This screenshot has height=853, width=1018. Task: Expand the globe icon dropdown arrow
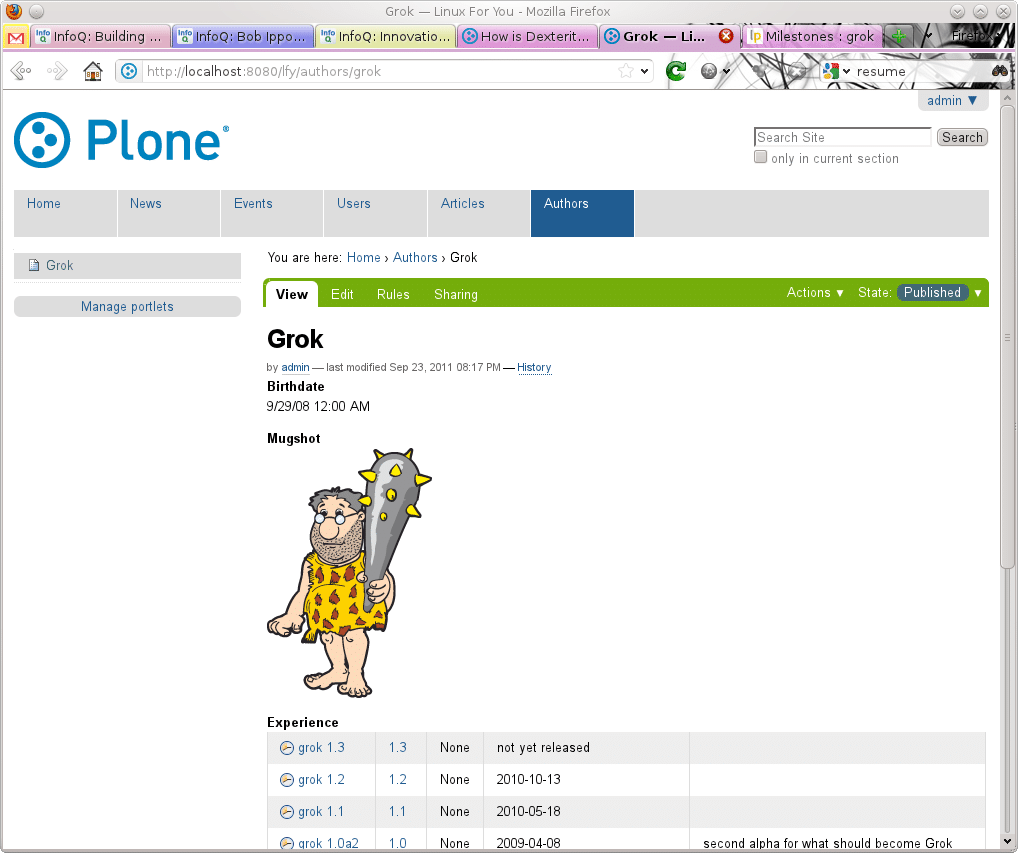[x=726, y=71]
